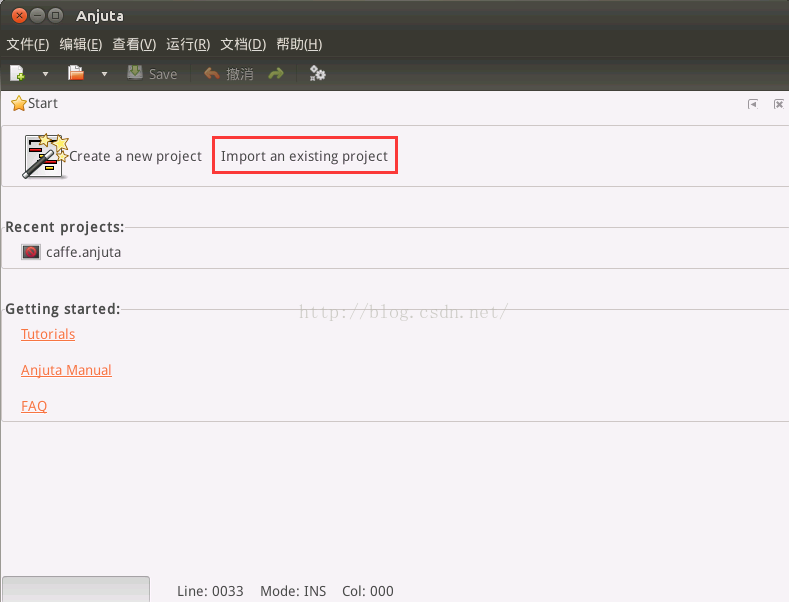Minimize the Anjuta window
Image resolution: width=789 pixels, height=602 pixels.
[38, 16]
